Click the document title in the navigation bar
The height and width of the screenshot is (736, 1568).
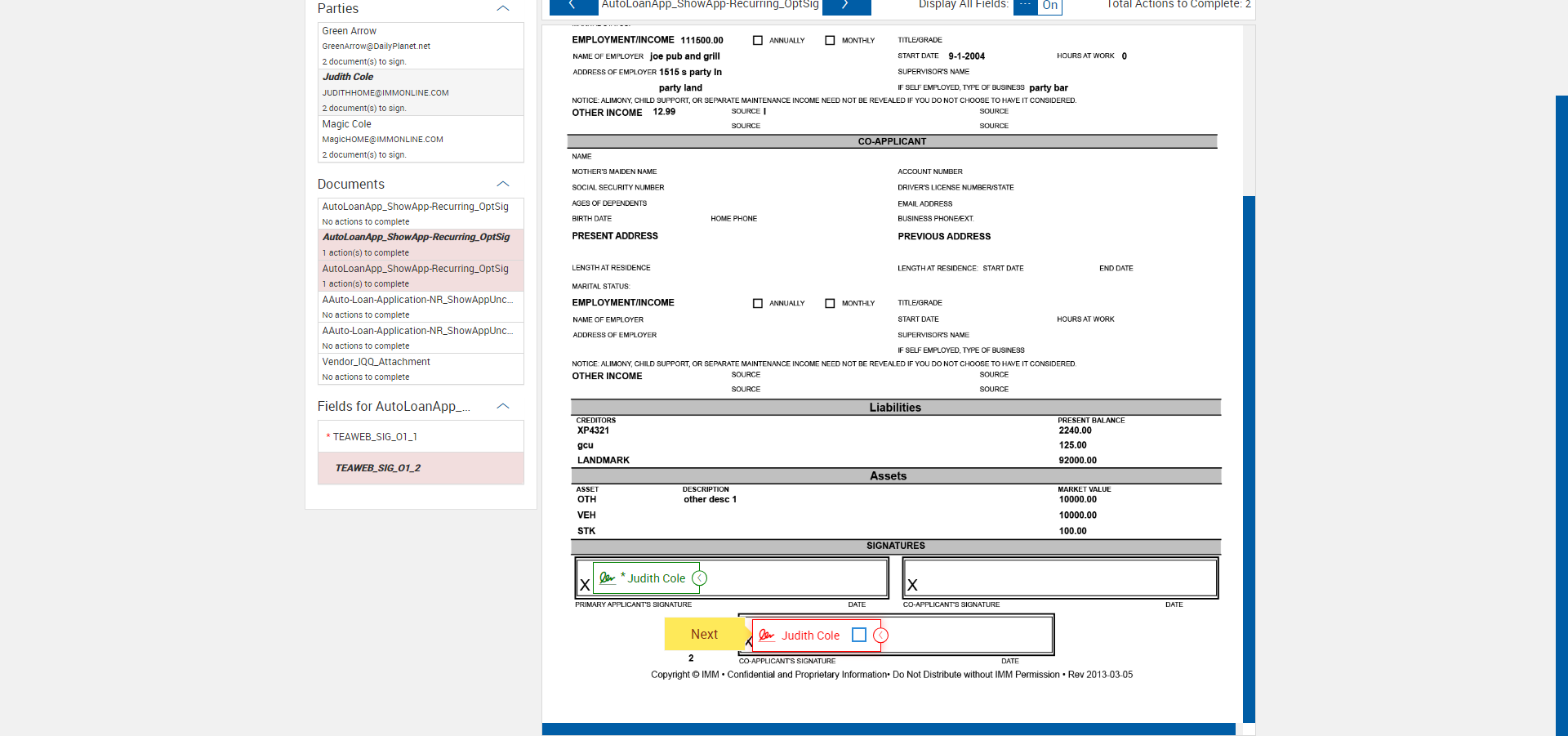click(710, 5)
